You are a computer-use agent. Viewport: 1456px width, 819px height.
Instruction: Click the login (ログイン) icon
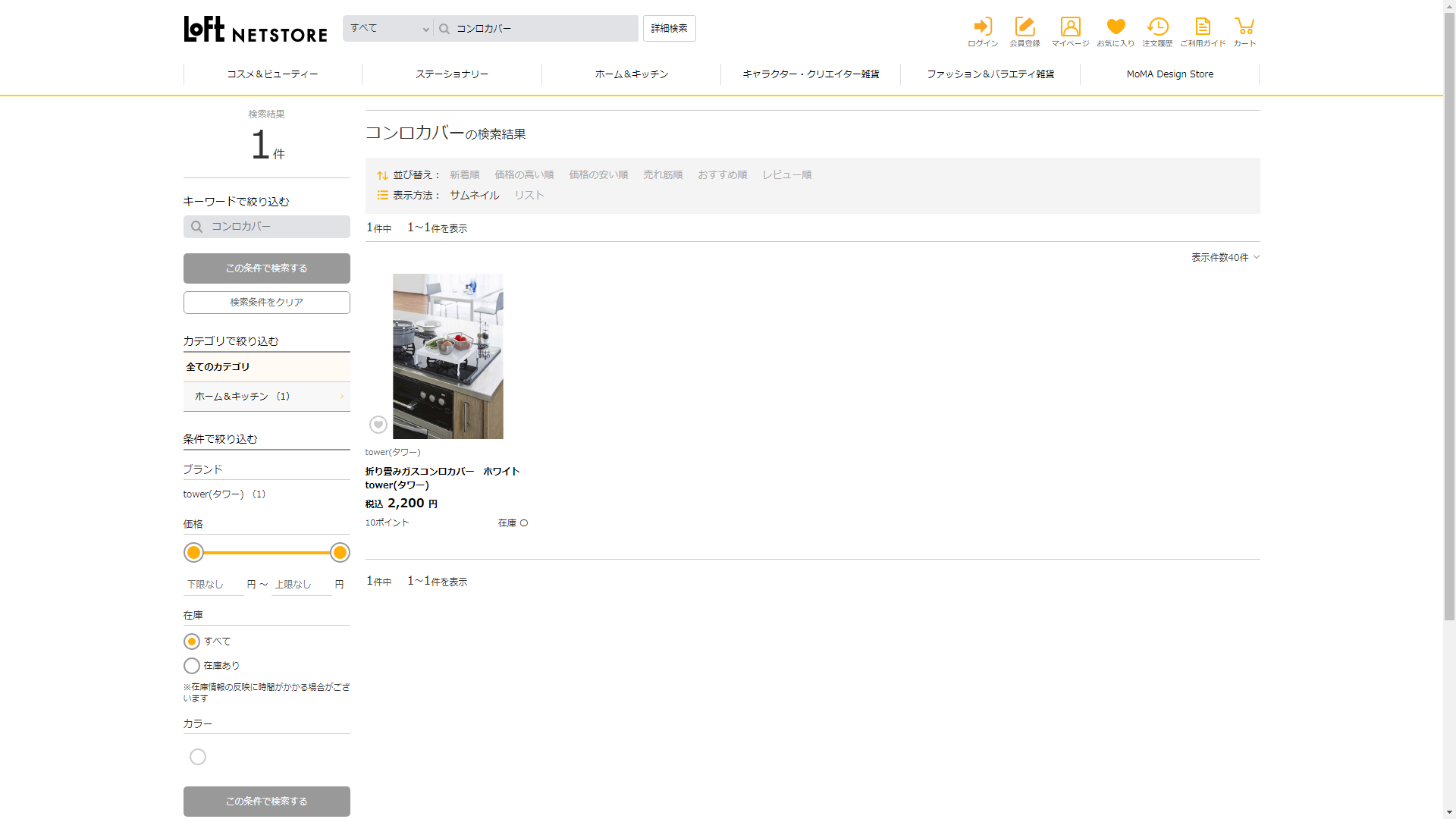[x=983, y=27]
